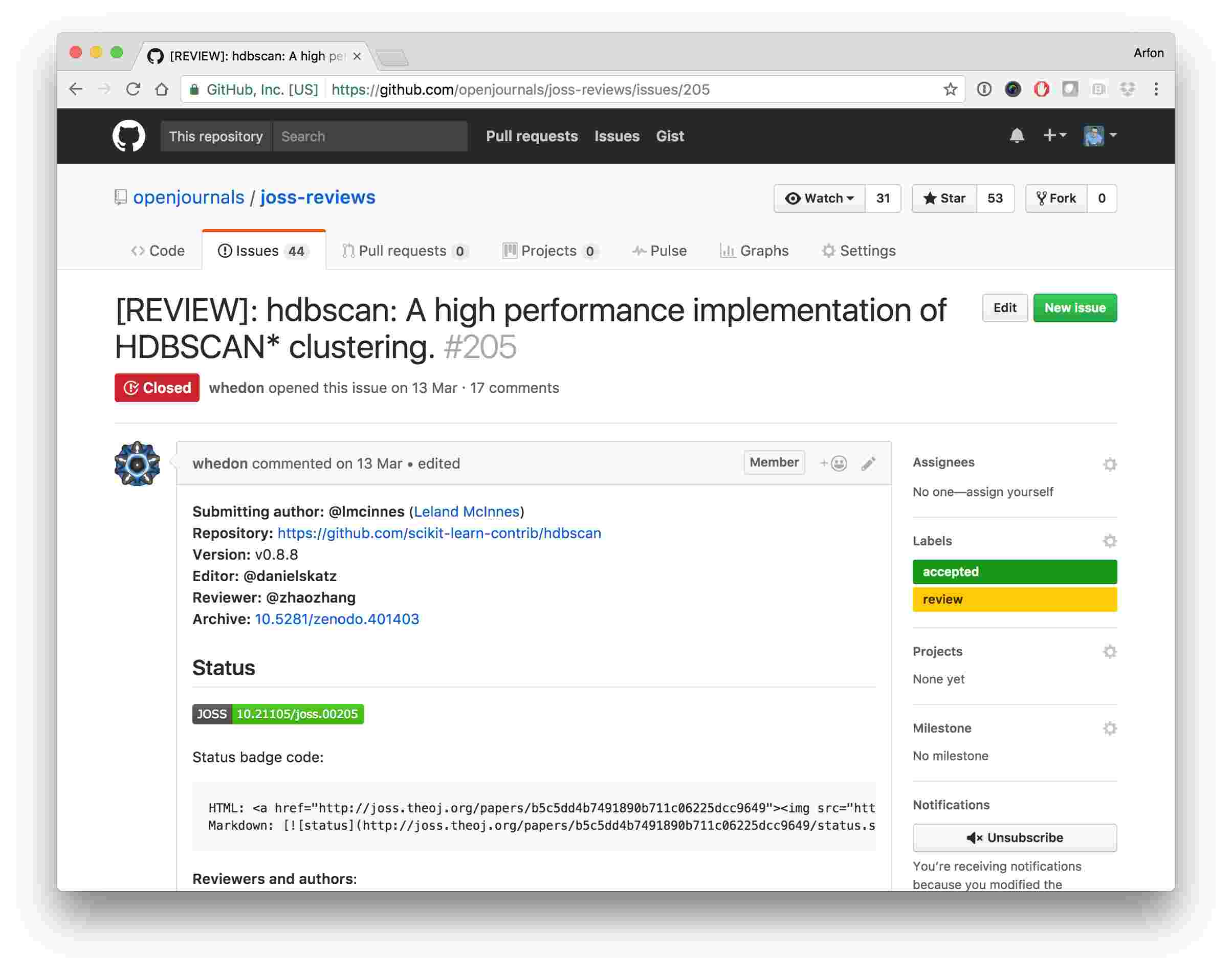The image size is (1232, 973).
Task: Click whedon author link in issue header
Action: tap(236, 388)
